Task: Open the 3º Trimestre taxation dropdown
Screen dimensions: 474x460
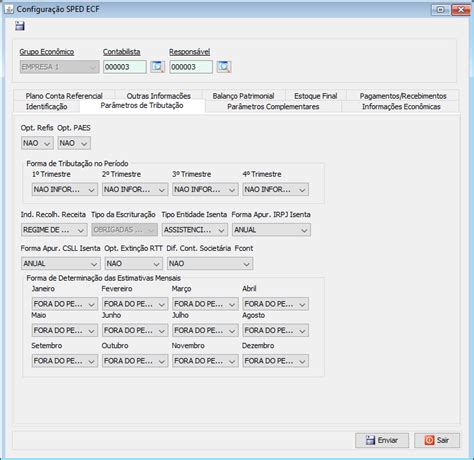Action: 205,189
